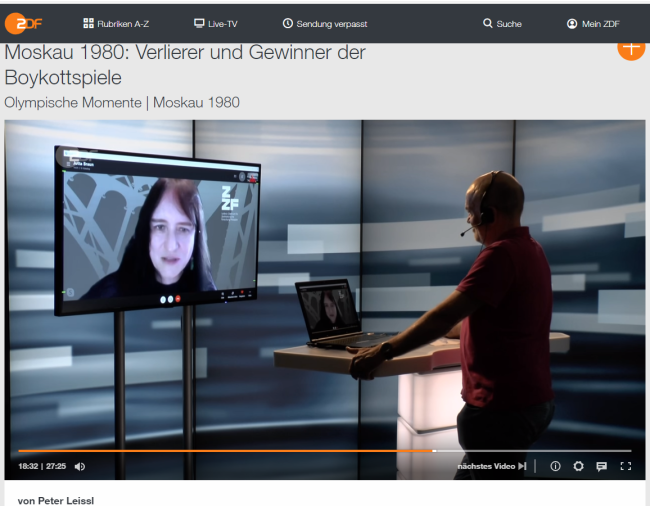Open Mein ZDF account
Screen dimensions: 650x506
(x=593, y=24)
